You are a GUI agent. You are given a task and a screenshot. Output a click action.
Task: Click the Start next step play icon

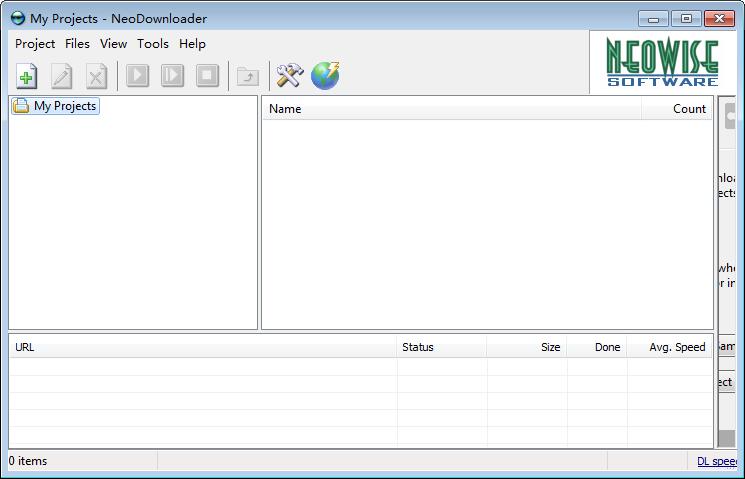[x=172, y=75]
